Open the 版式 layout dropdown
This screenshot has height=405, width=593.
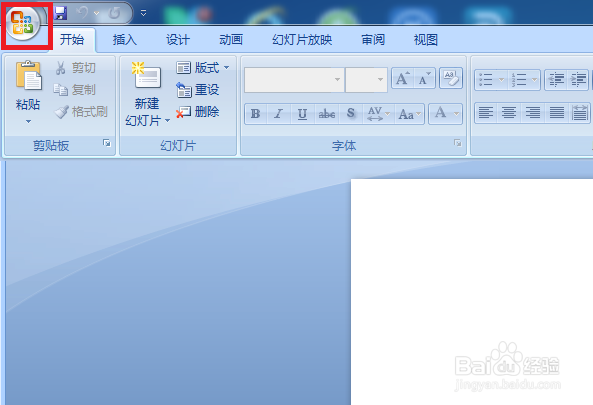tap(202, 68)
